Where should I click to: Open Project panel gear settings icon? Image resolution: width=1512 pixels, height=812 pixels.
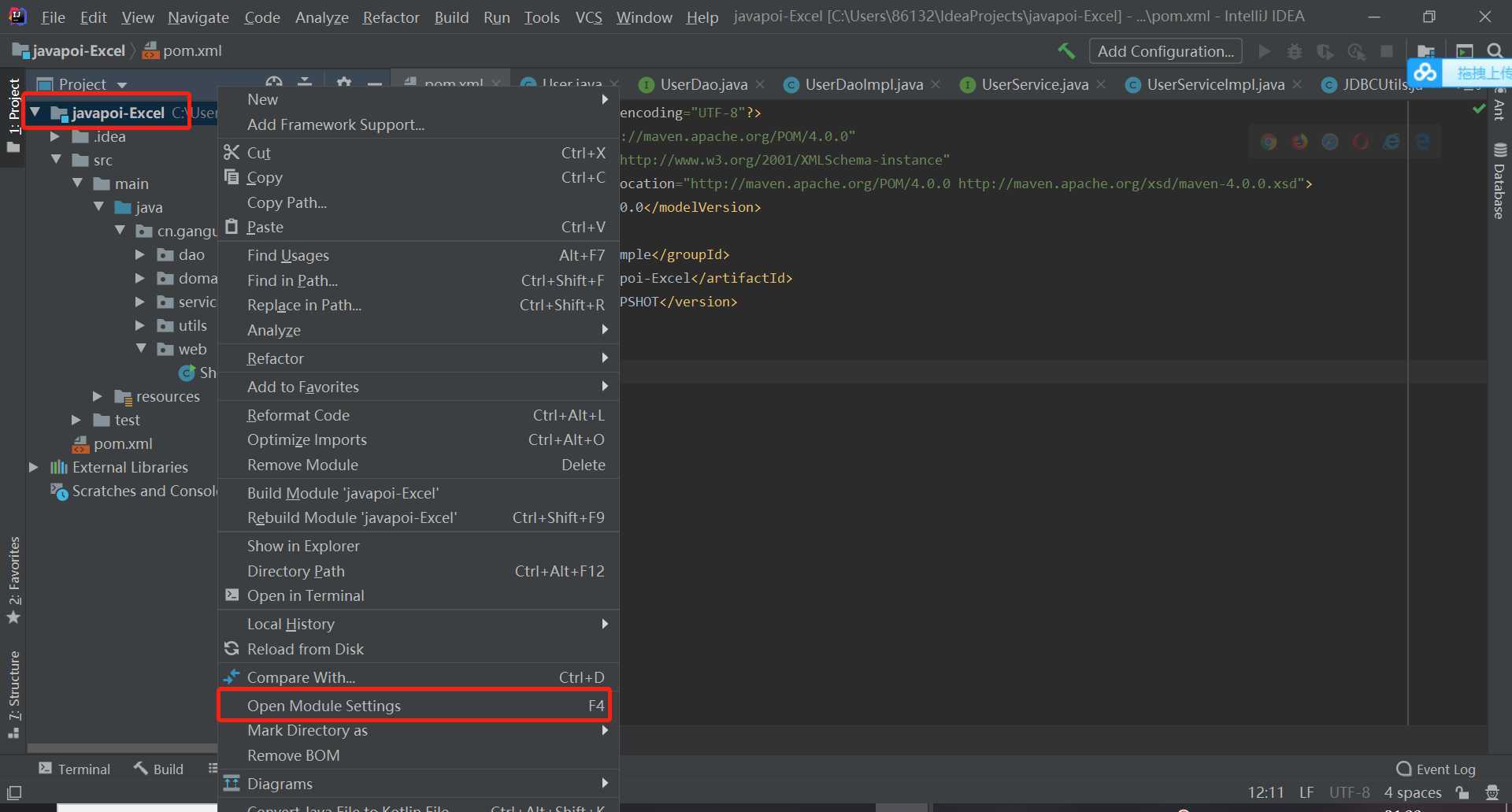[x=343, y=83]
